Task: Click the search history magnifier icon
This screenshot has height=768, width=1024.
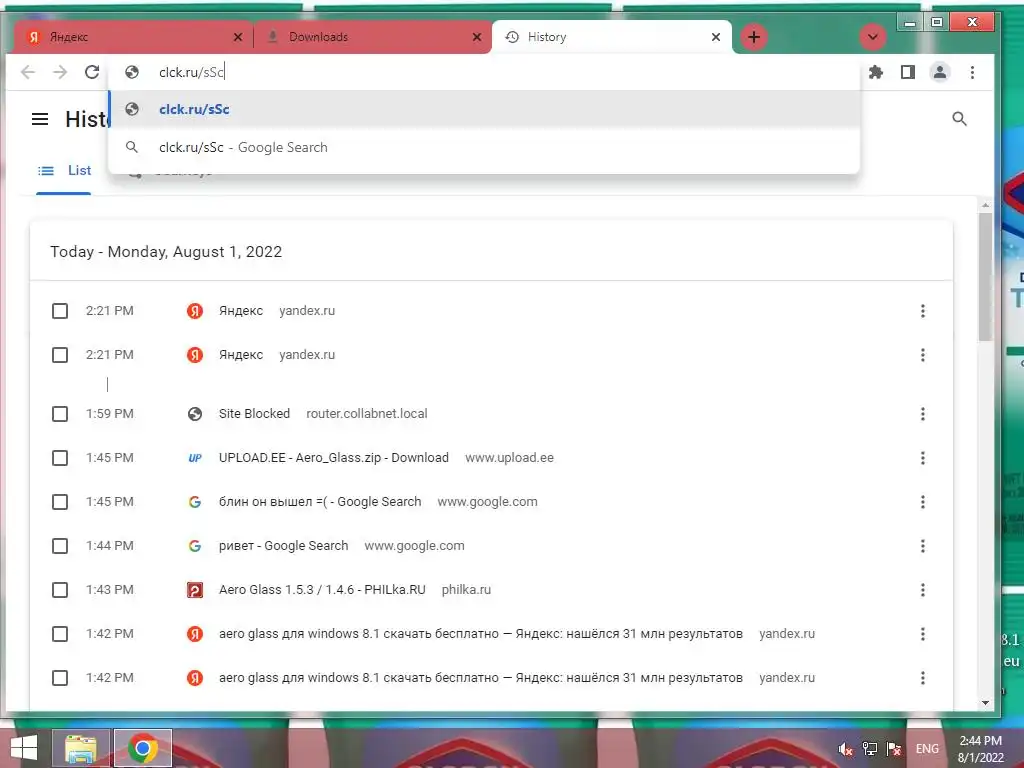Action: tap(959, 119)
